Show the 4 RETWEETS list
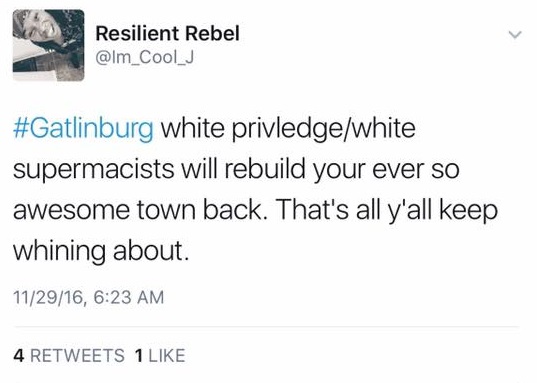Viewport: 537px width, 383px height. pyautogui.click(x=69, y=355)
